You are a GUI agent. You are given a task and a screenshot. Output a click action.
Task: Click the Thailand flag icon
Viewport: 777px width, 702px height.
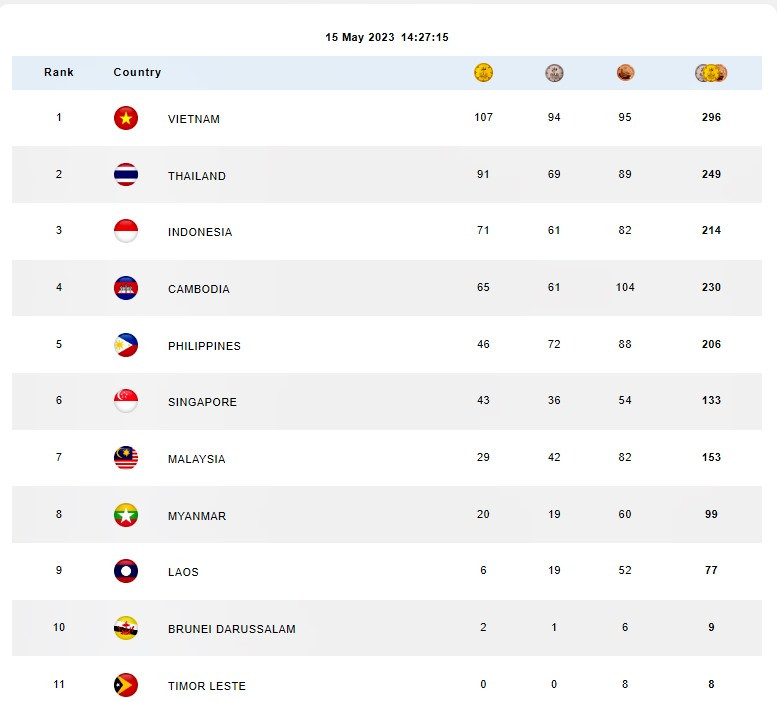[126, 175]
